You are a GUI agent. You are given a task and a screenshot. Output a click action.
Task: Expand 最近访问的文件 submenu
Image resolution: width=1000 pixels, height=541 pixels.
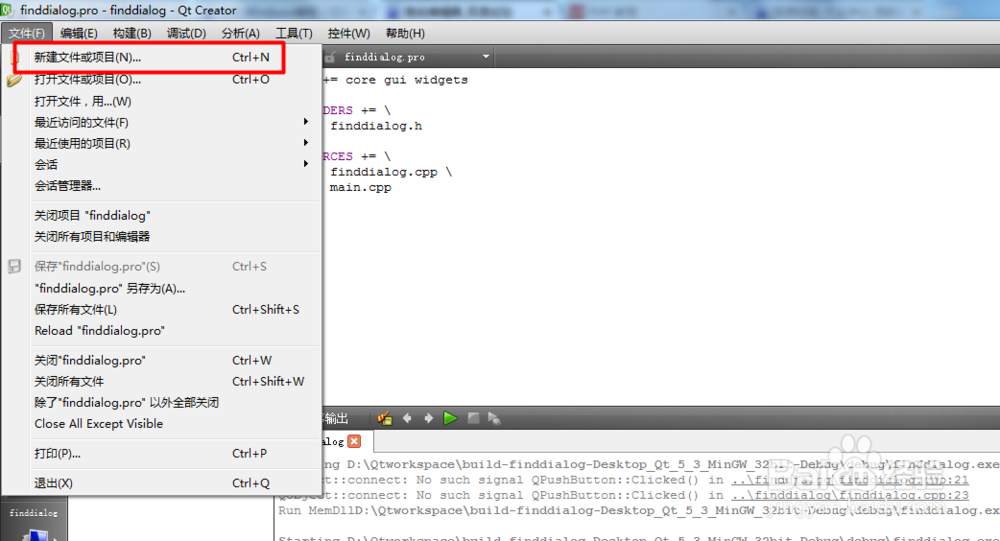click(x=306, y=122)
